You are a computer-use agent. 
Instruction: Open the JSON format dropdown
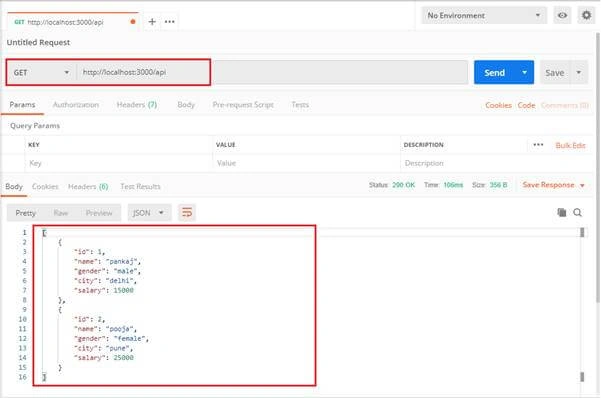(148, 212)
